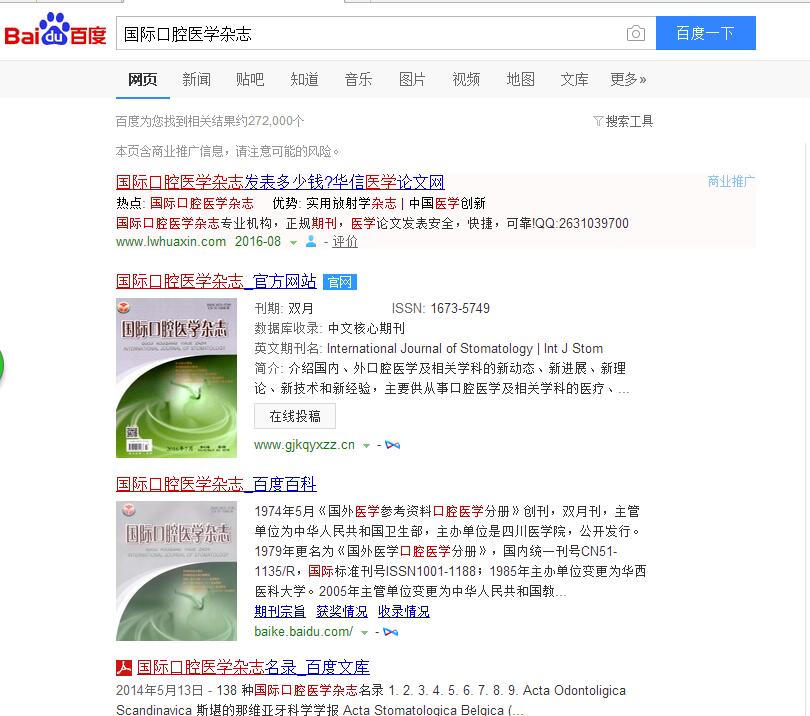This screenshot has width=810, height=716.
Task: Open the 更多» tab menu
Action: pyautogui.click(x=628, y=80)
